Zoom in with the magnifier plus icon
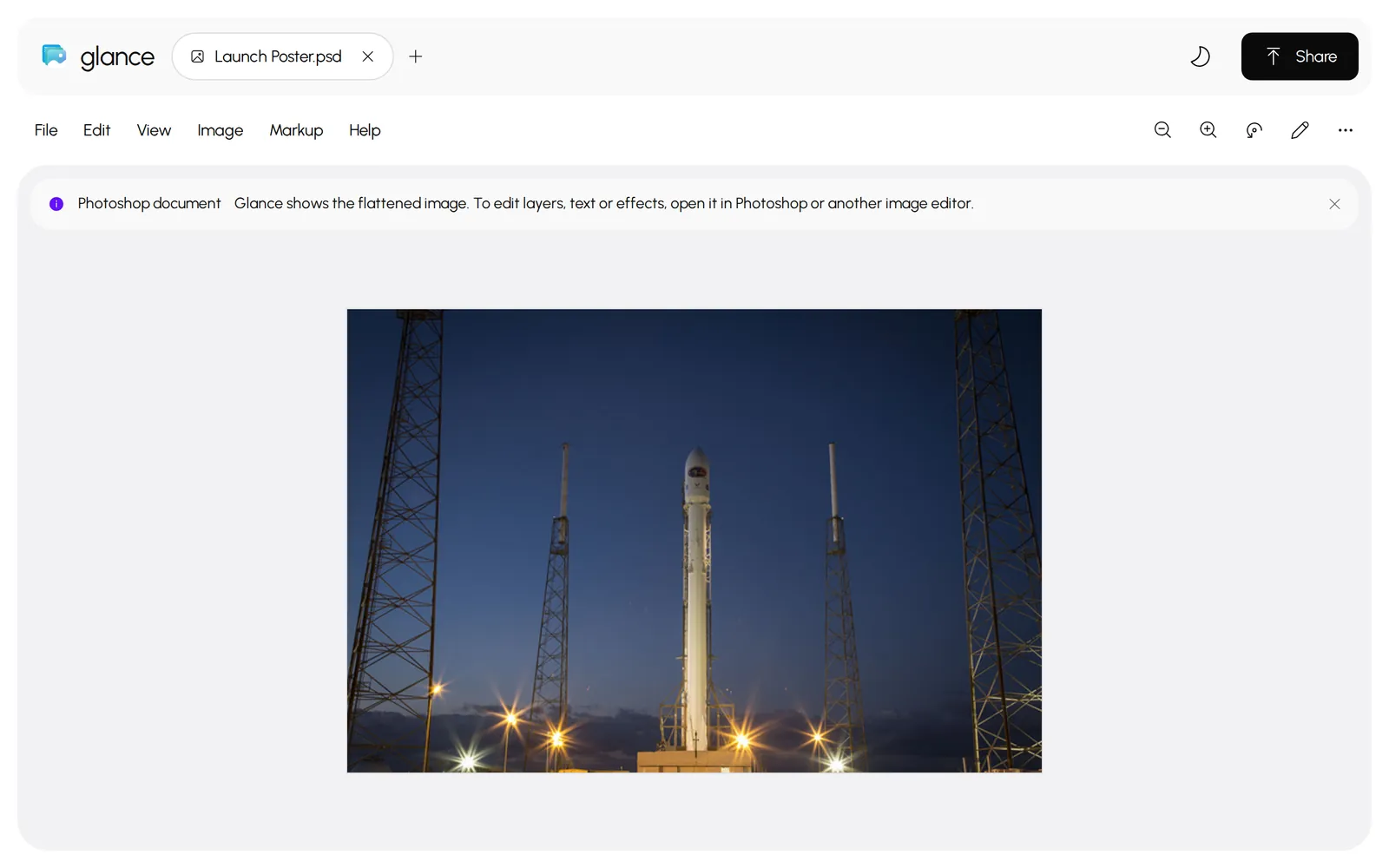Screen dimensions: 1389x868 tap(1208, 130)
